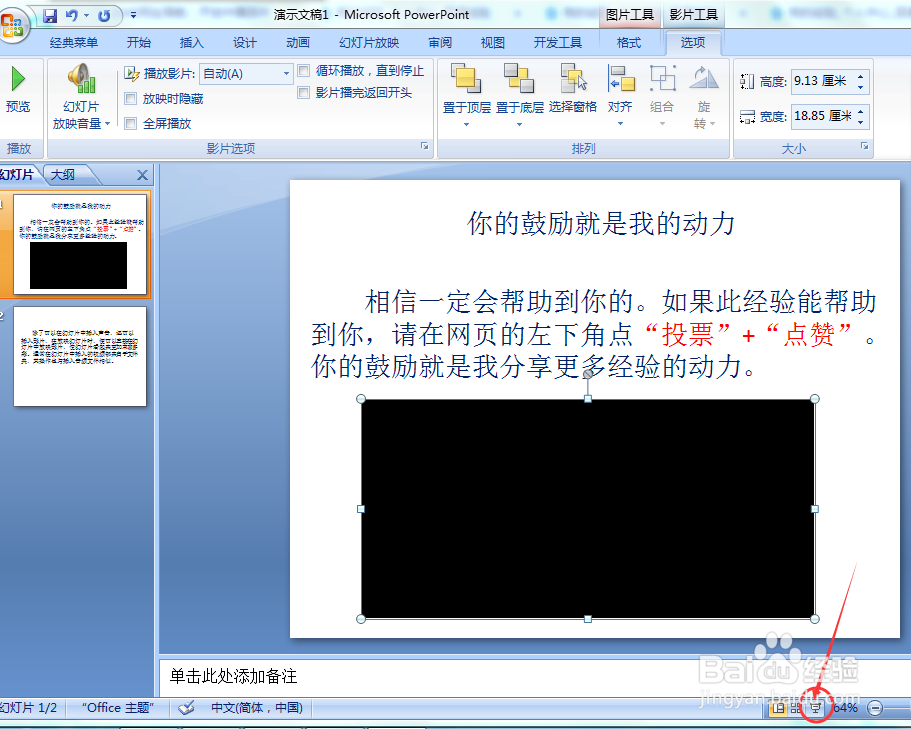
Task: Close the slides pane with the X
Action: coord(142,175)
